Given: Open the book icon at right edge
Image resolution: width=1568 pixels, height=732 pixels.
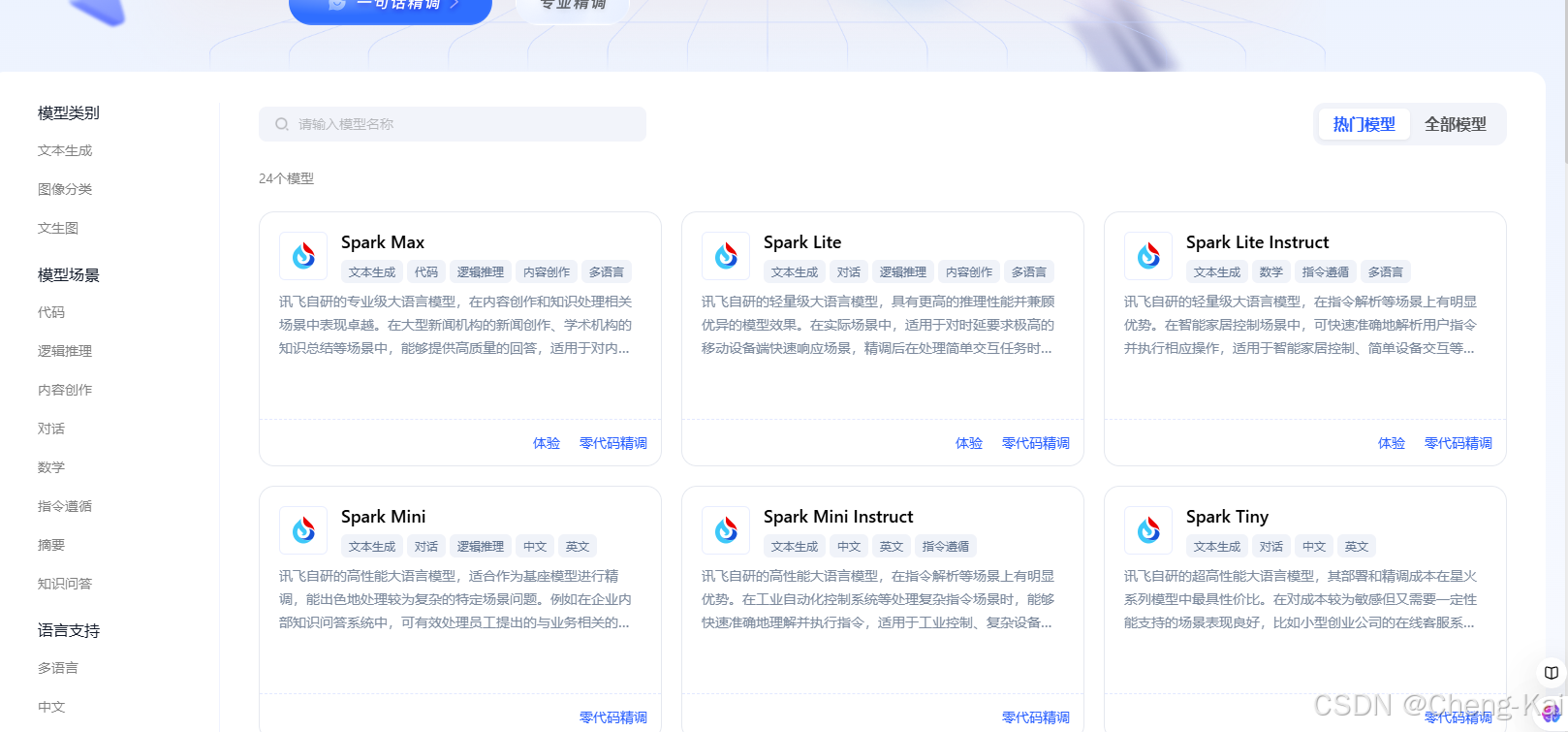Looking at the screenshot, I should pos(1551,672).
